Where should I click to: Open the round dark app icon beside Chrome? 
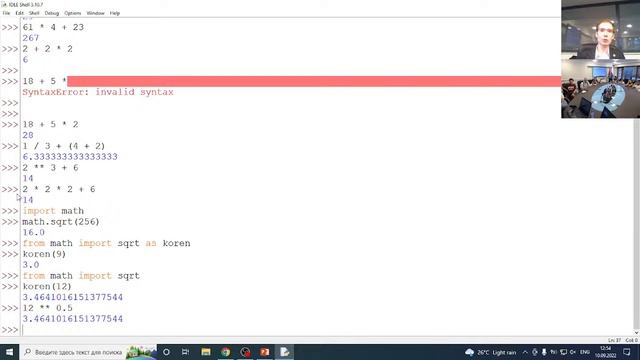245,352
